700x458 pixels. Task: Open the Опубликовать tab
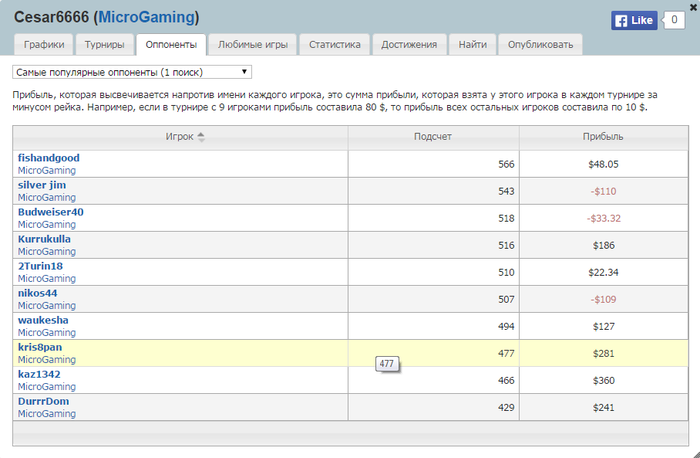(x=540, y=45)
